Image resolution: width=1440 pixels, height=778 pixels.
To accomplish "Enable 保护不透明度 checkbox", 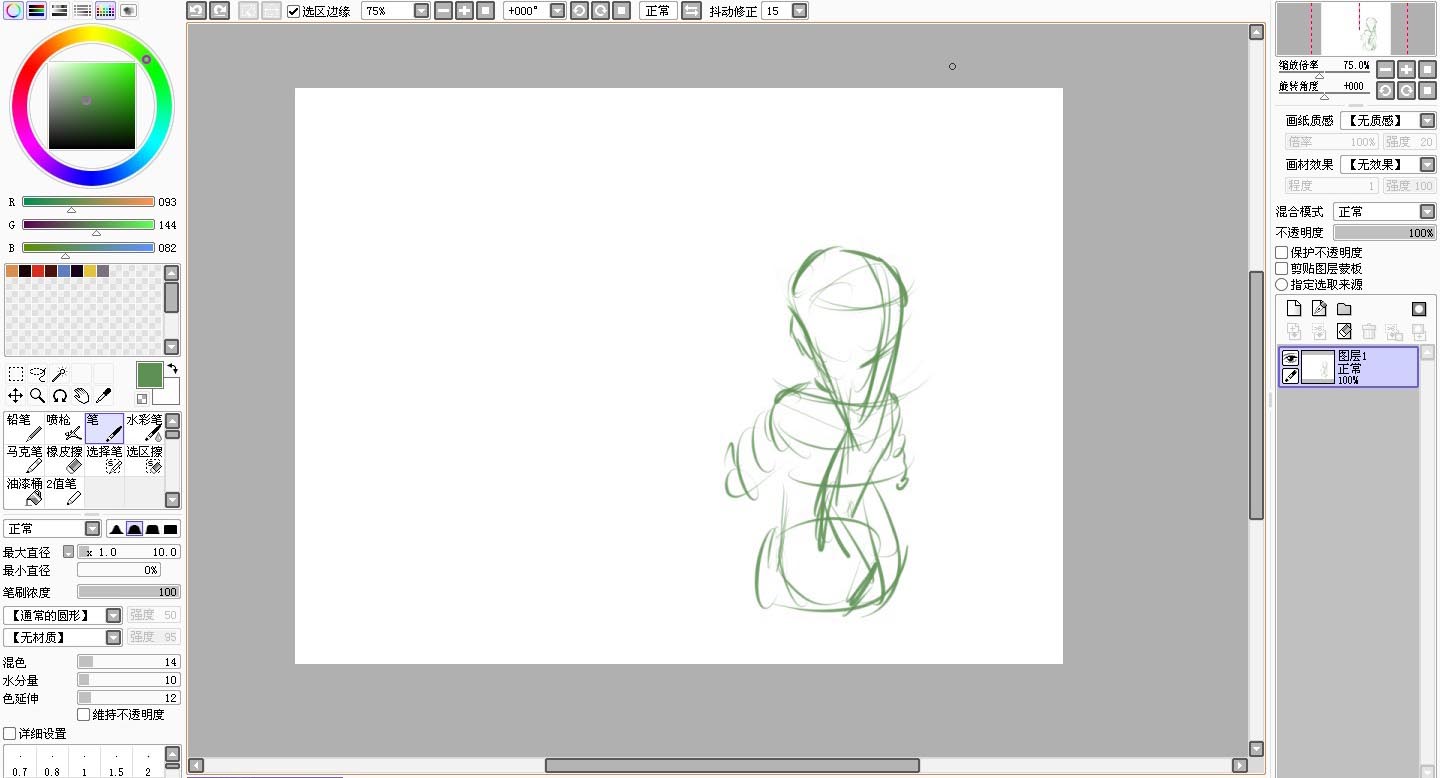I will tap(1282, 253).
